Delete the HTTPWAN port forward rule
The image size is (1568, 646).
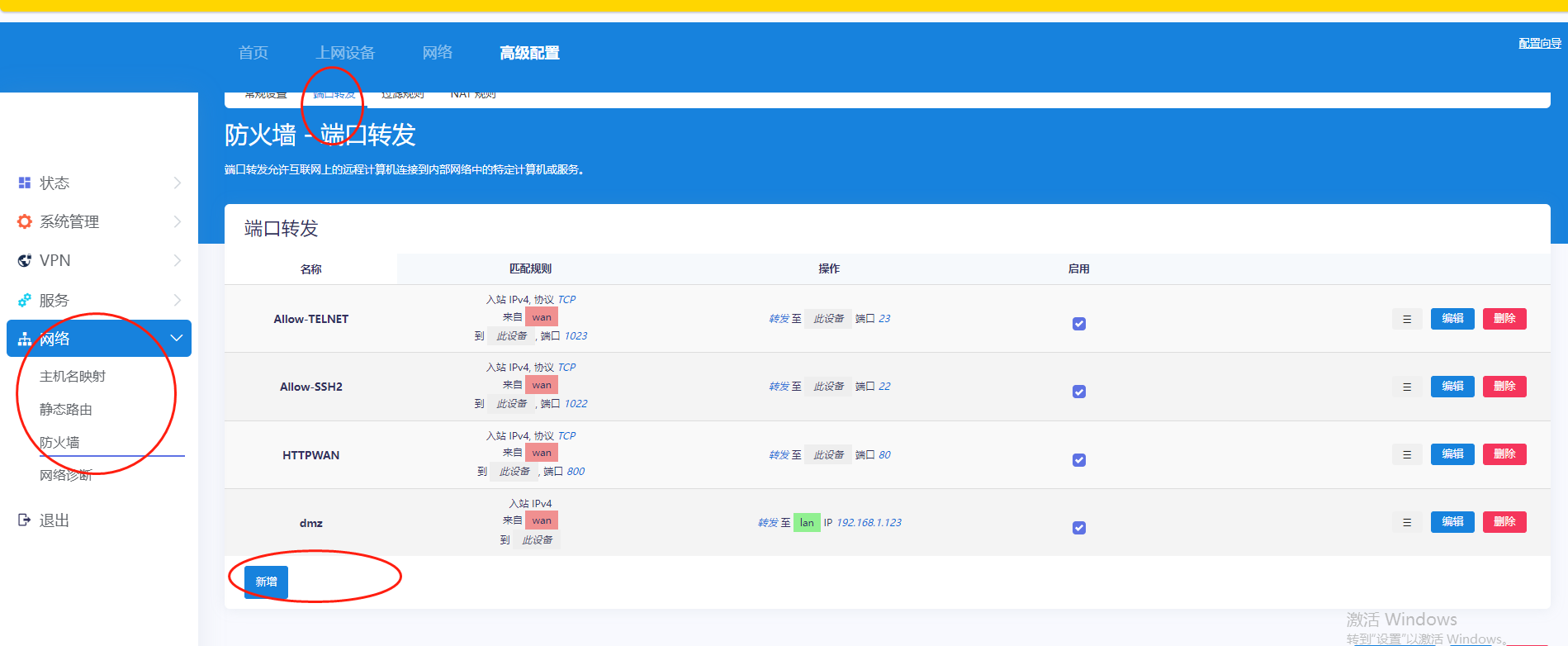1504,454
